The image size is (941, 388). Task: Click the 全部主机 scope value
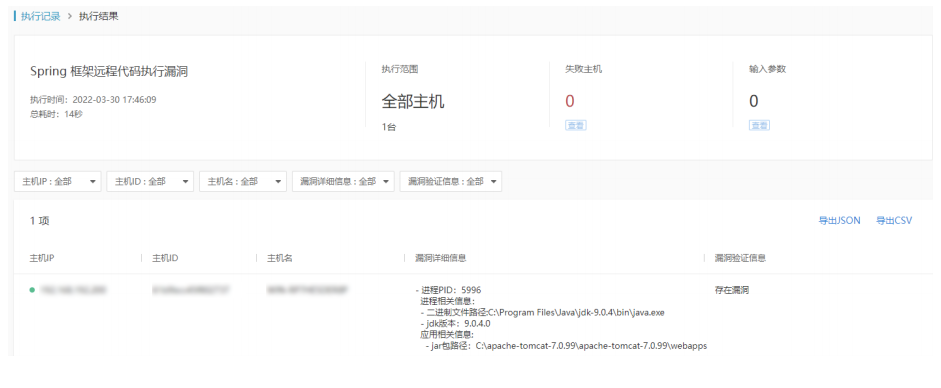point(413,101)
